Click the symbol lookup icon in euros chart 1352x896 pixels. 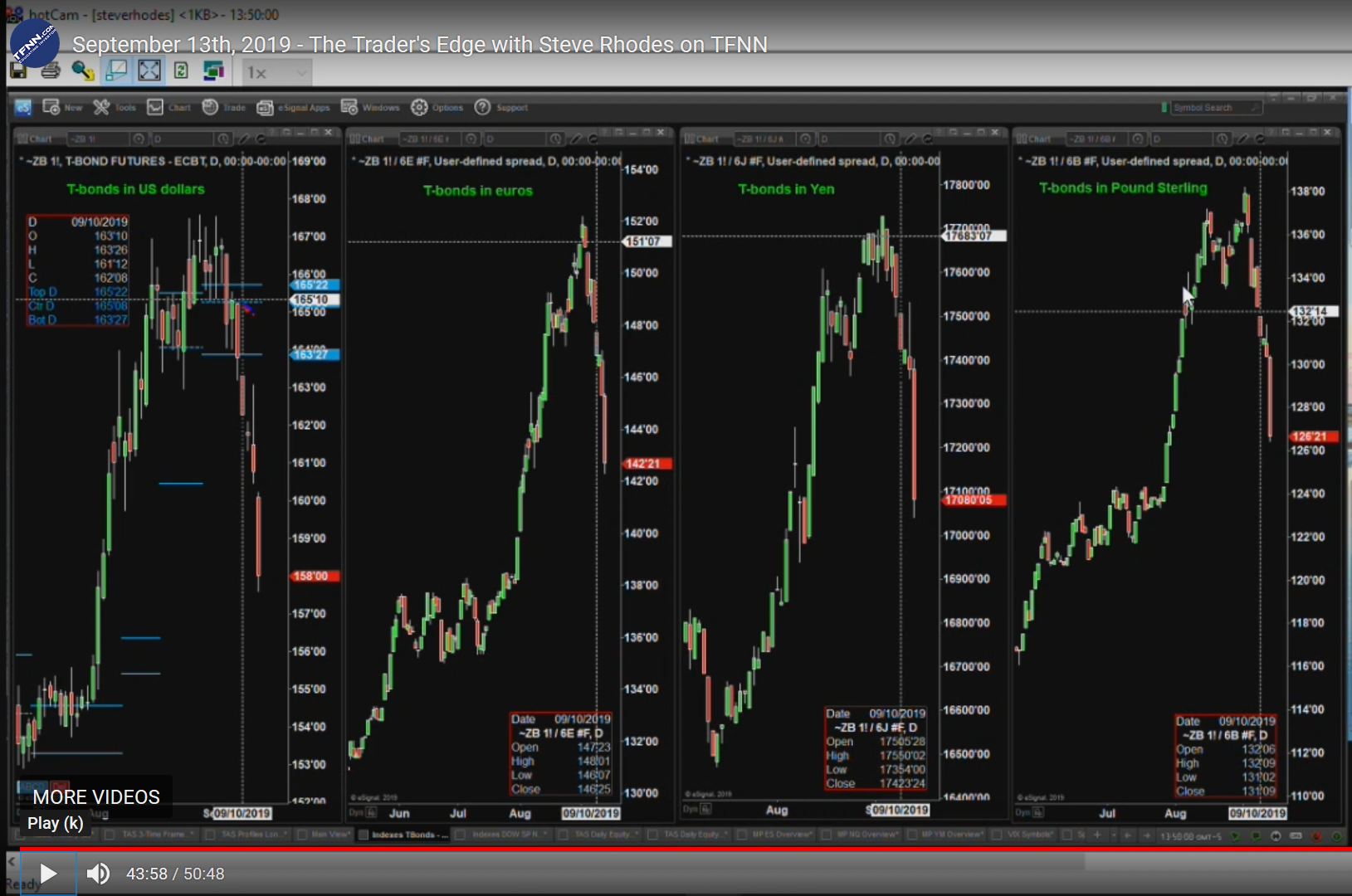click(471, 139)
